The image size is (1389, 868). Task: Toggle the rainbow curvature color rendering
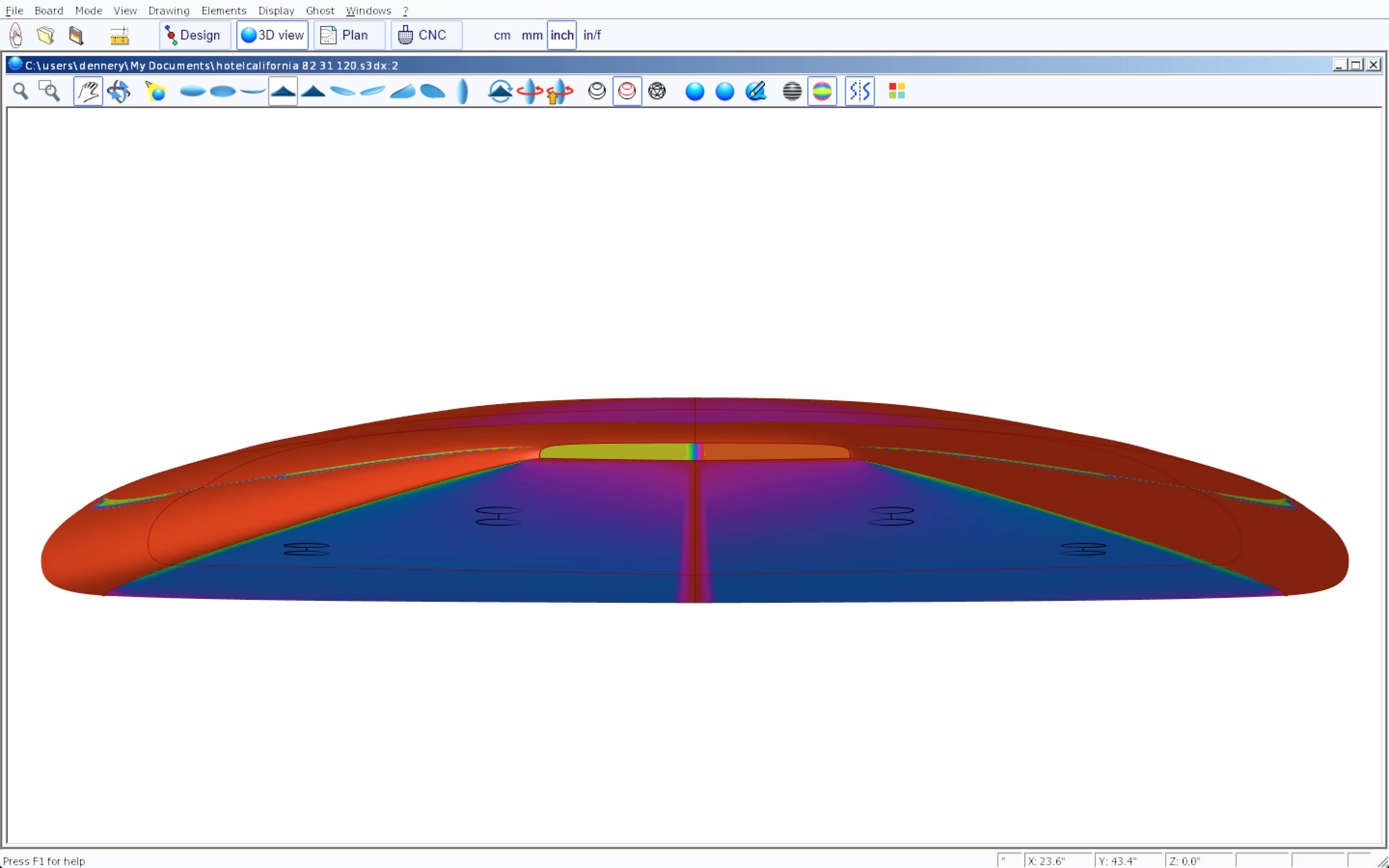822,91
